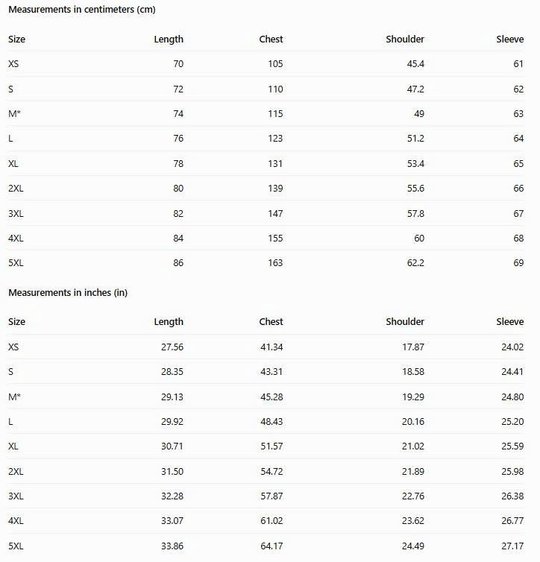Click the shoulder value 21.02 for XL

[x=413, y=446]
